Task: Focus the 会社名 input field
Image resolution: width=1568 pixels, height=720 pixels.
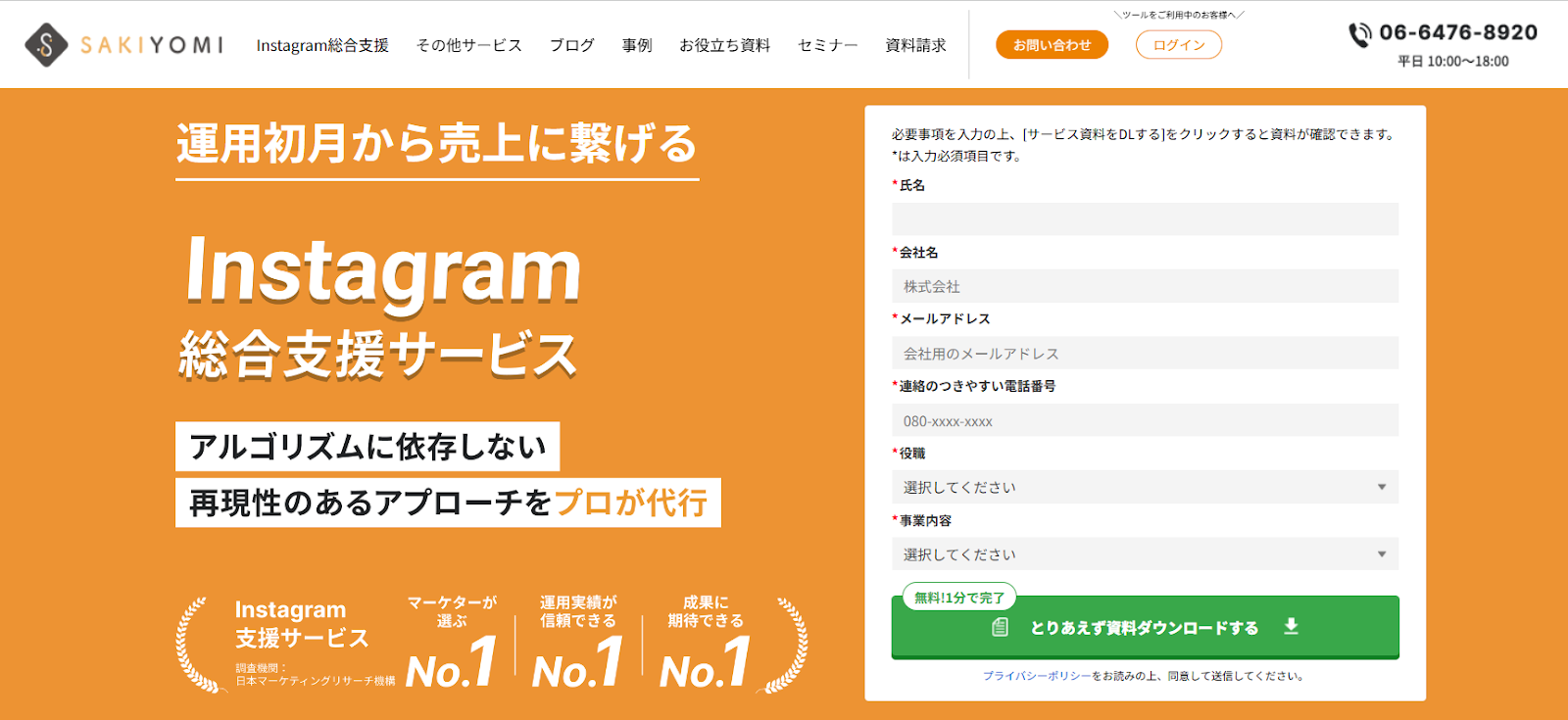Action: point(1145,286)
